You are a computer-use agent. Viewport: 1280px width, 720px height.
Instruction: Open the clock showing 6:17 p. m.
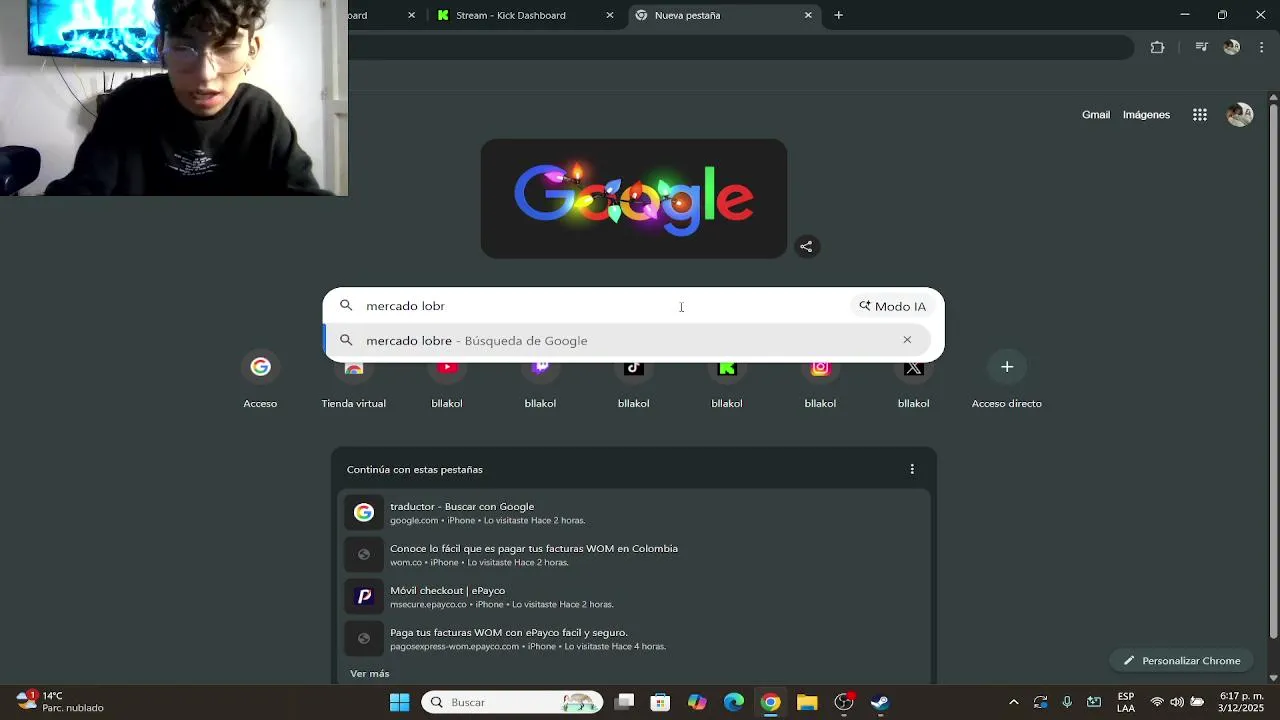point(1242,702)
